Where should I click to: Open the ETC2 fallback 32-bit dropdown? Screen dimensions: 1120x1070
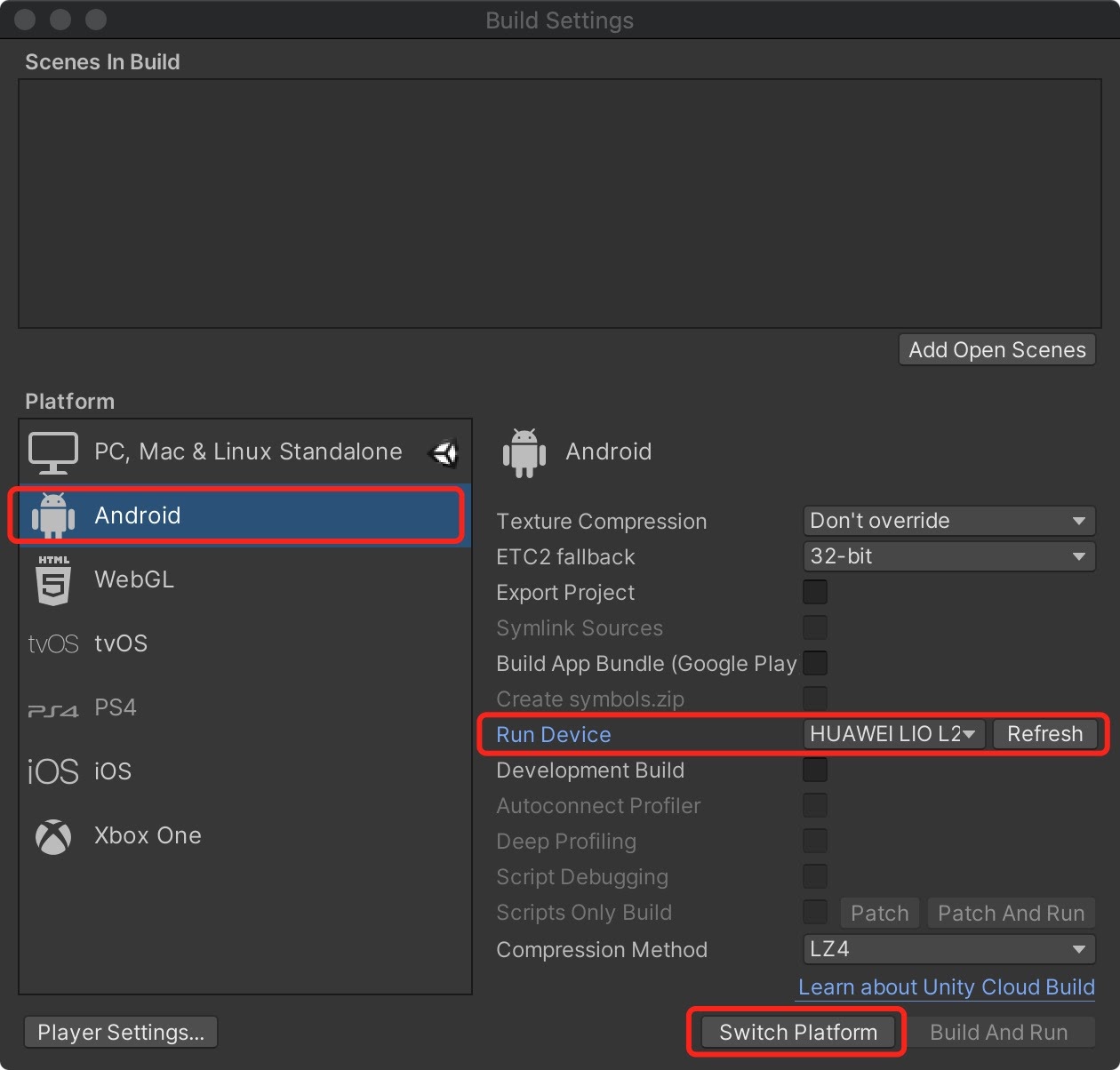[948, 556]
